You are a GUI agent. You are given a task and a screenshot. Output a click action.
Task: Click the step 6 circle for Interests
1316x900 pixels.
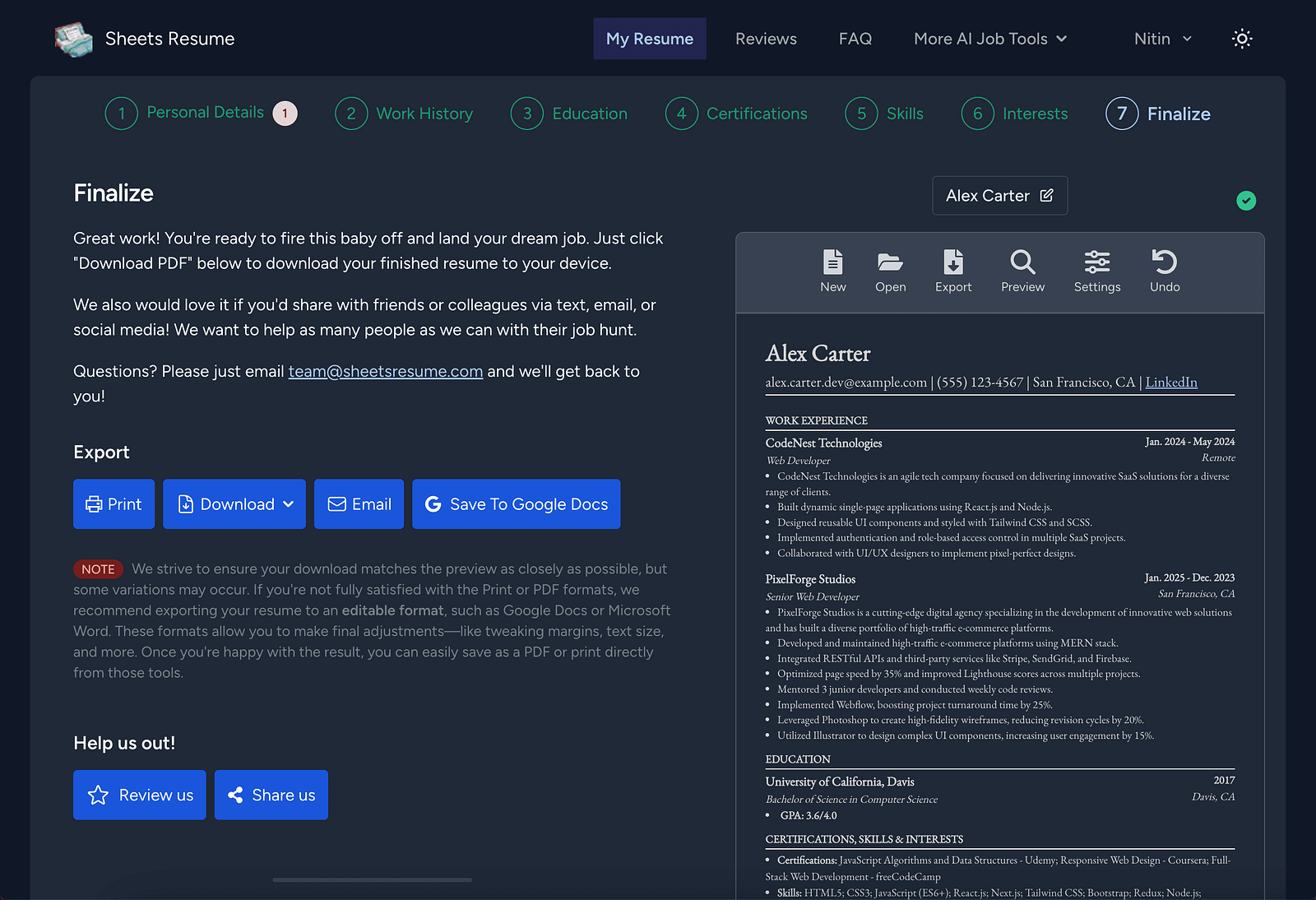(978, 114)
